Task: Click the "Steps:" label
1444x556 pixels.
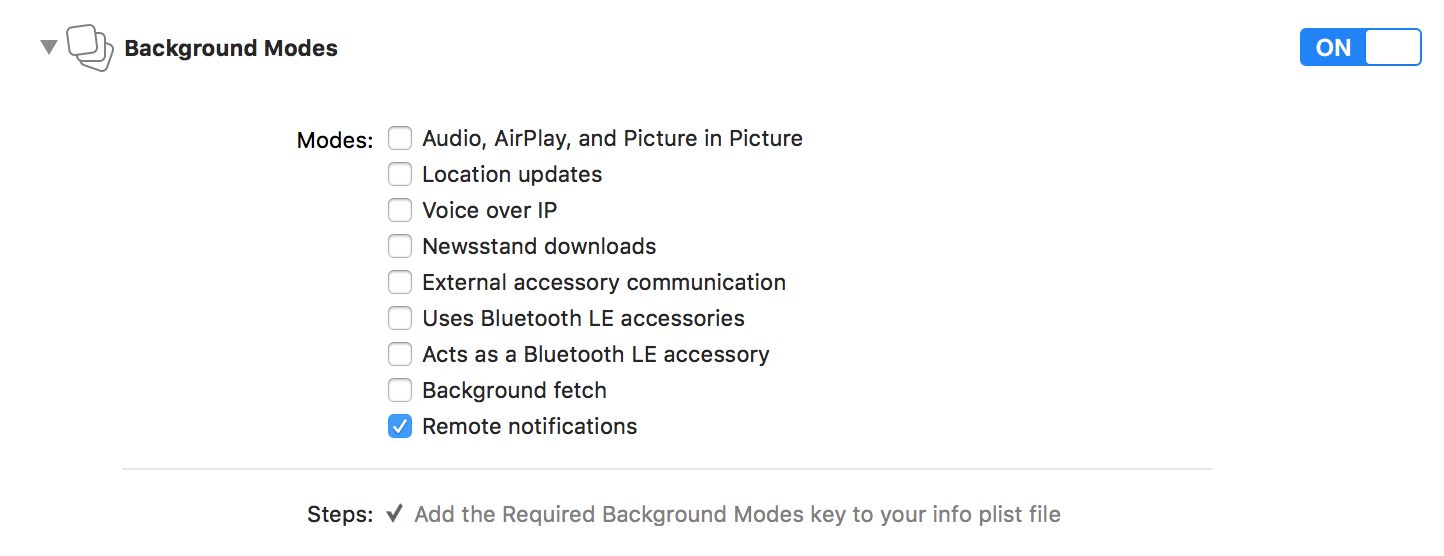Action: pyautogui.click(x=340, y=515)
